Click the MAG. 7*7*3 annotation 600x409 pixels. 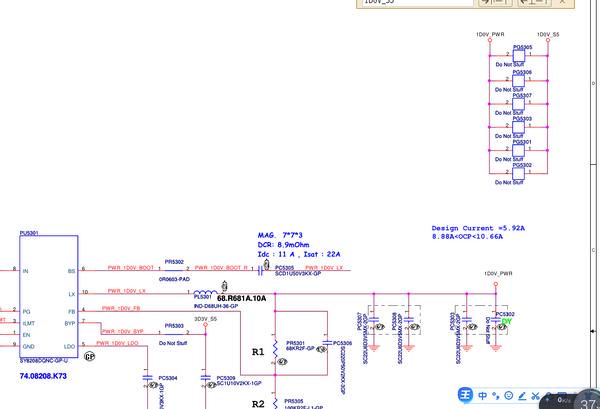click(x=280, y=235)
